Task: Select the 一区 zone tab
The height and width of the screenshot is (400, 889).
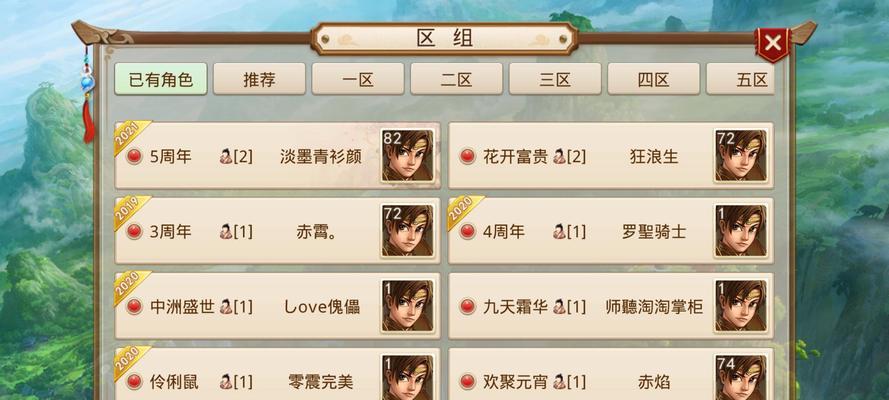Action: tap(358, 79)
